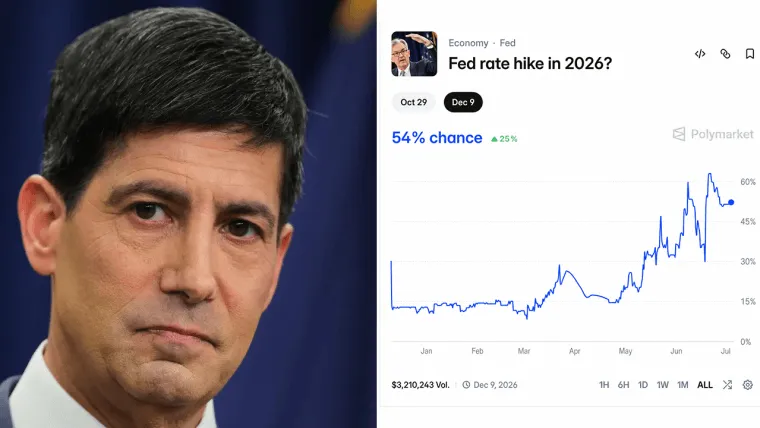Switch chart range to 1H
The width and height of the screenshot is (760, 428).
[604, 385]
